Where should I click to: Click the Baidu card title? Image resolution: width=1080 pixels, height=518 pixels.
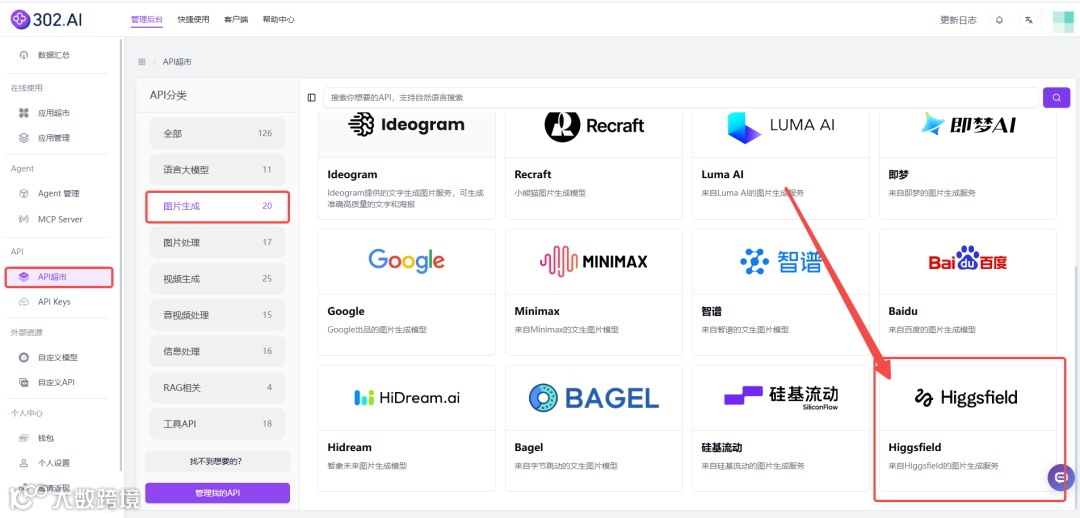[903, 311]
